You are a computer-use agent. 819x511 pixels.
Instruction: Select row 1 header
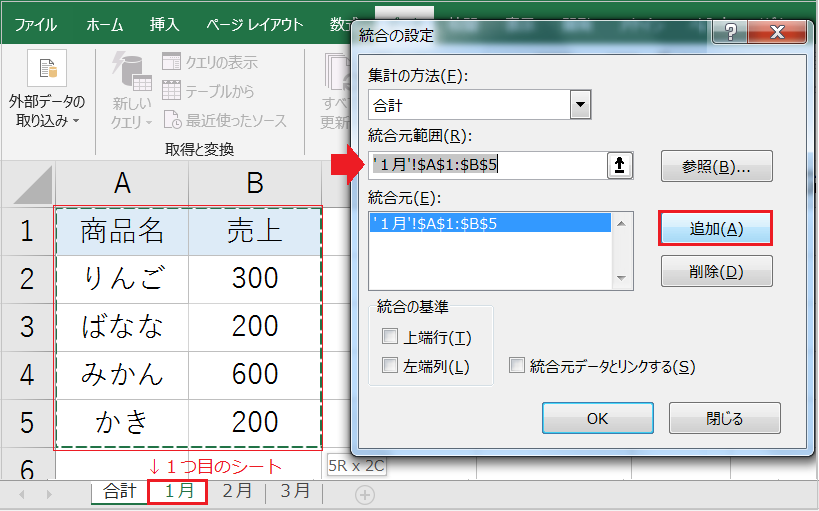click(27, 231)
